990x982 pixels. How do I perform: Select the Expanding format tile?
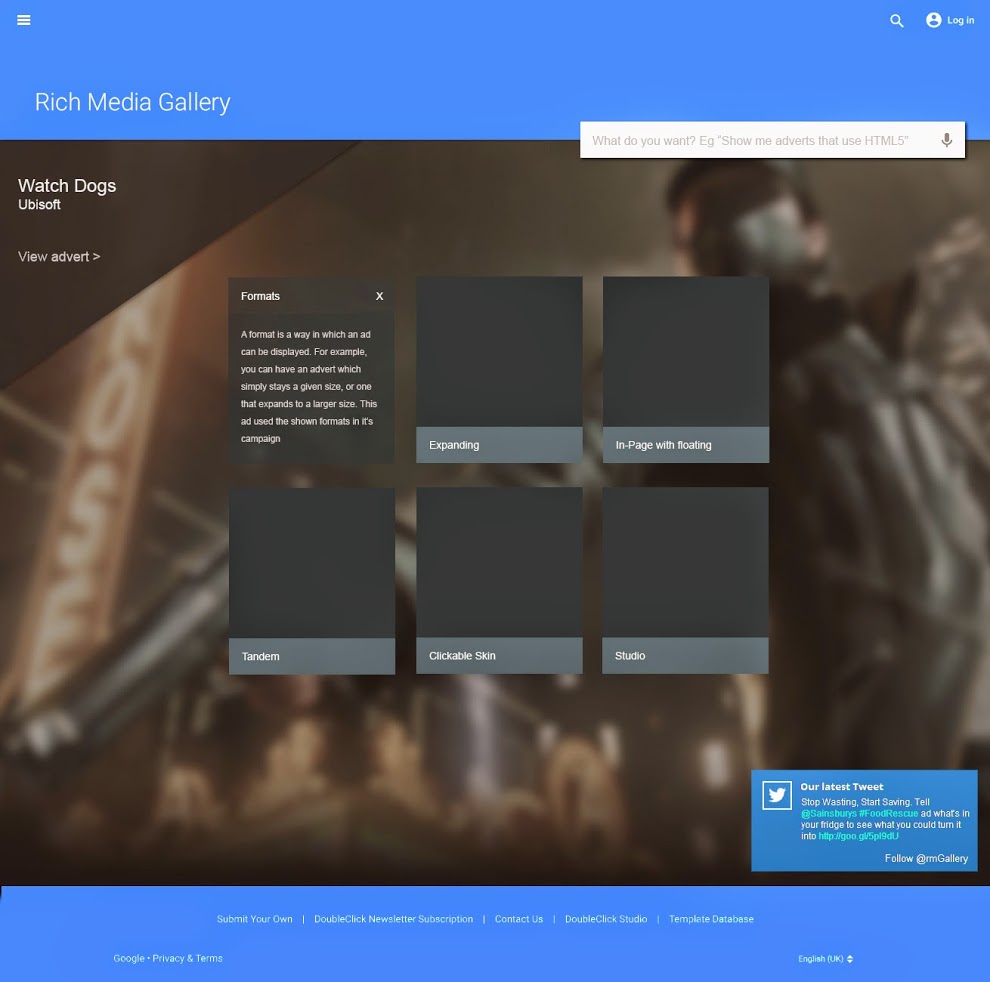499,369
